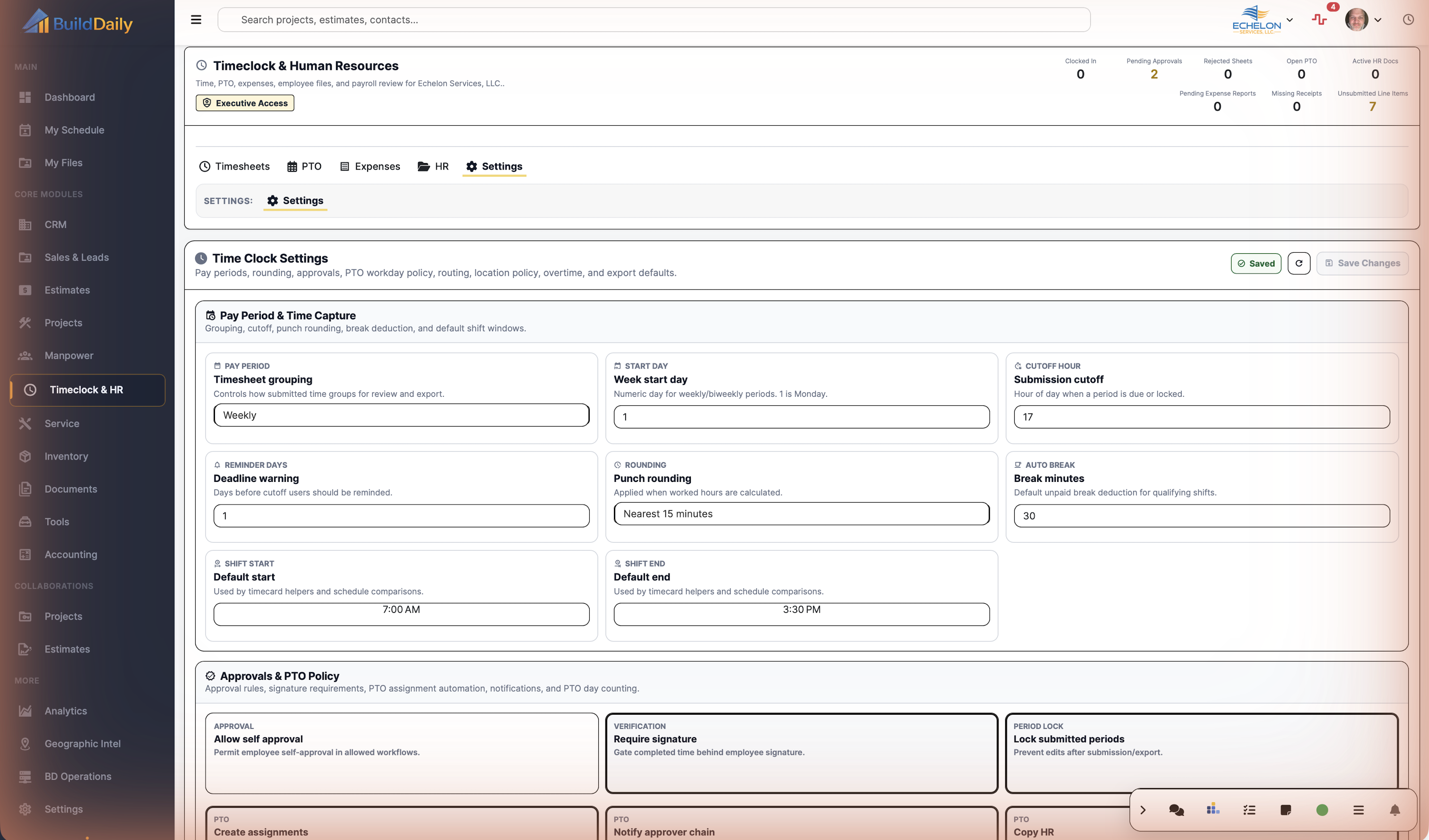The width and height of the screenshot is (1429, 840).
Task: Click the Deadline warning days input
Action: click(402, 516)
